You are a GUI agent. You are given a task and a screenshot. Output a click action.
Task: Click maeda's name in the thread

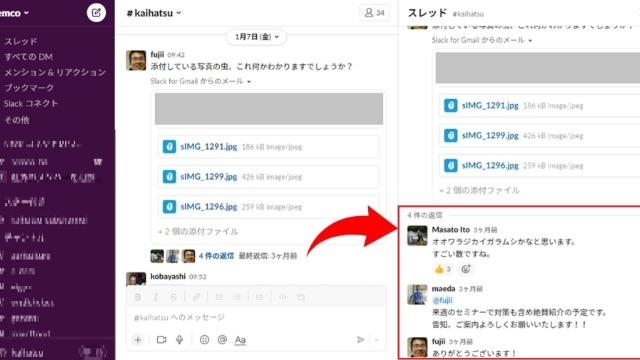[443, 289]
